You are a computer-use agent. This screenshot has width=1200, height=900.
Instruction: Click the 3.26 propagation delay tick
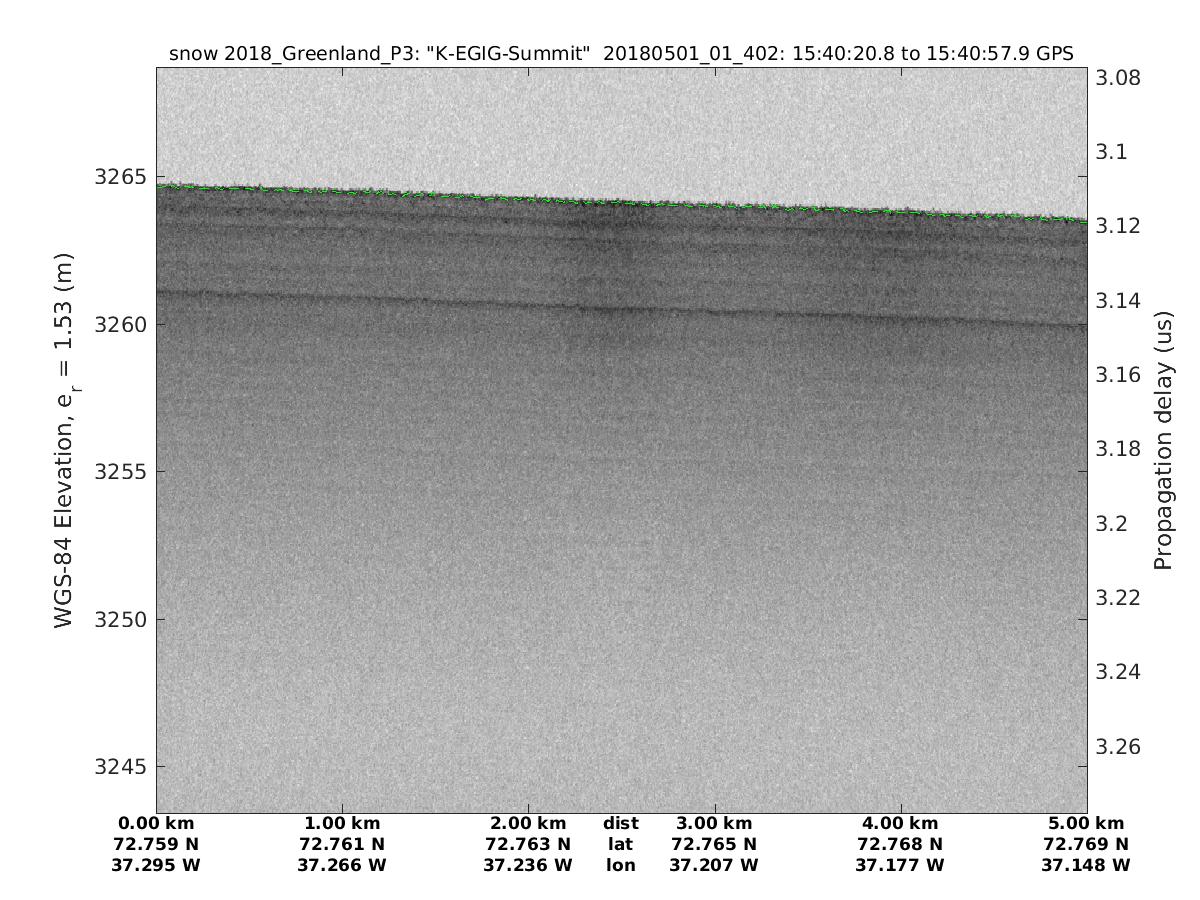point(1120,747)
